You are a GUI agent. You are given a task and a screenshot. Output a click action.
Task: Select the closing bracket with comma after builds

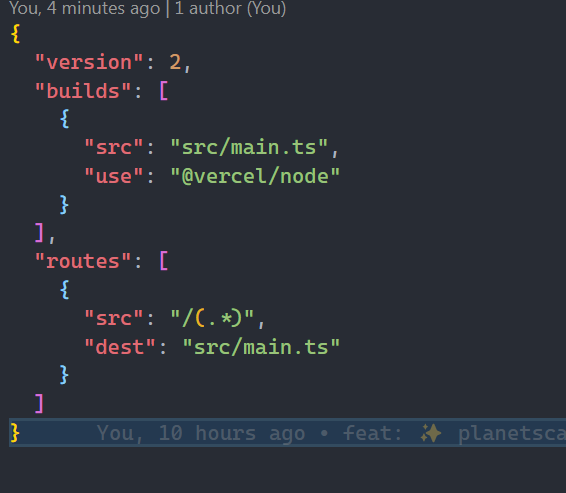(x=44, y=233)
